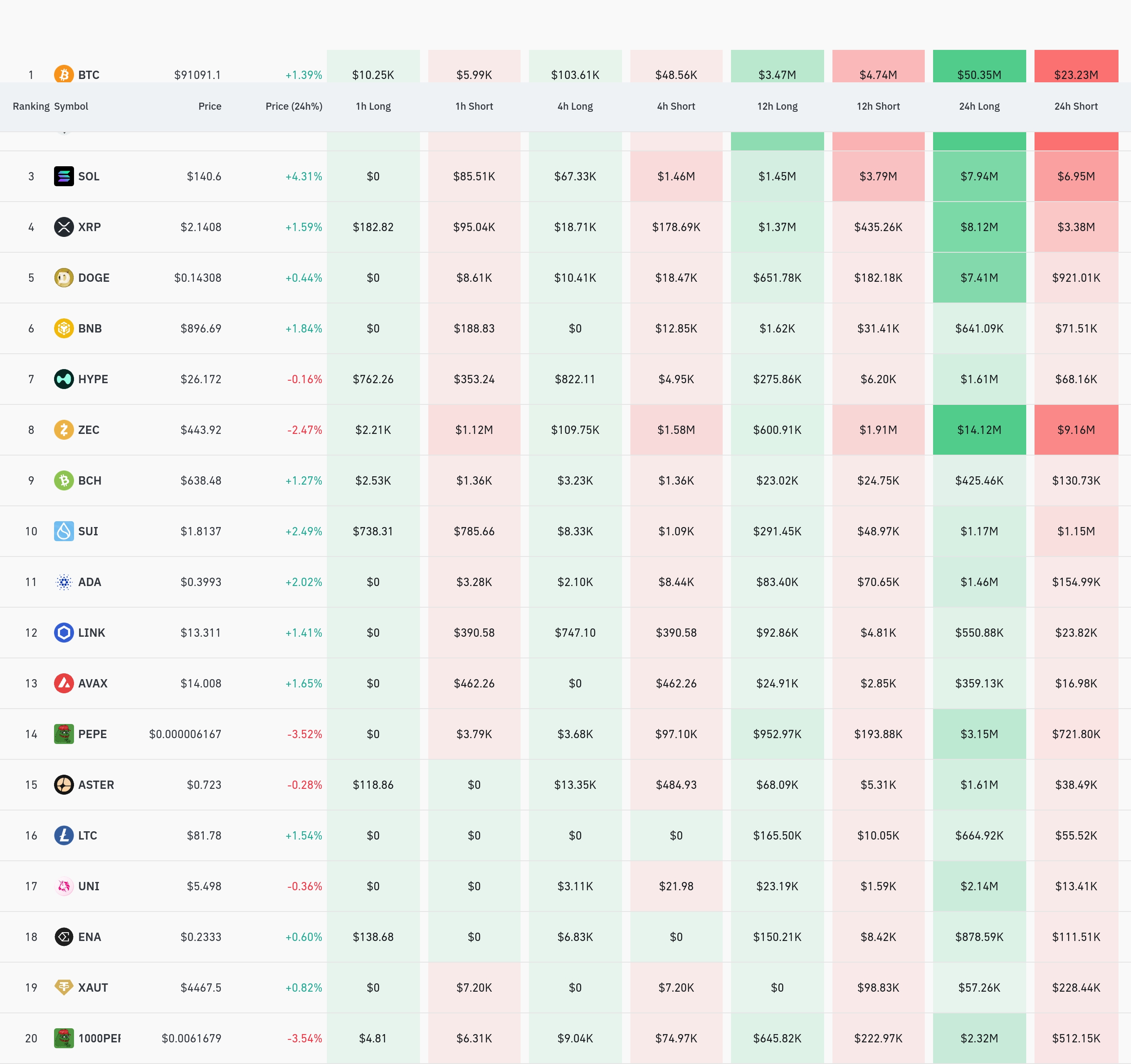Sort by Price (24h%) column header
The image size is (1131, 1064).
294,106
